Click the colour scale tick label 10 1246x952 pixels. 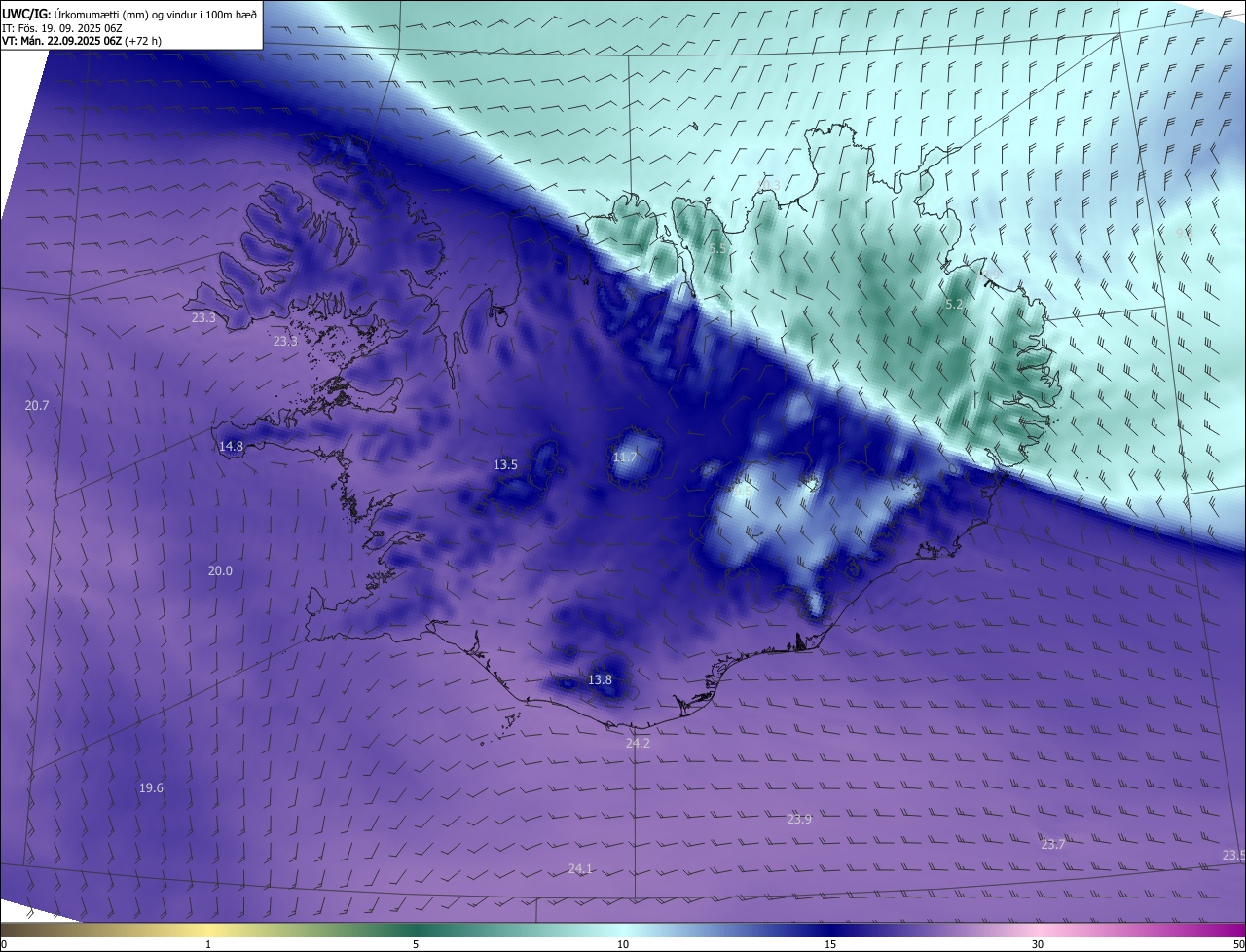623,944
